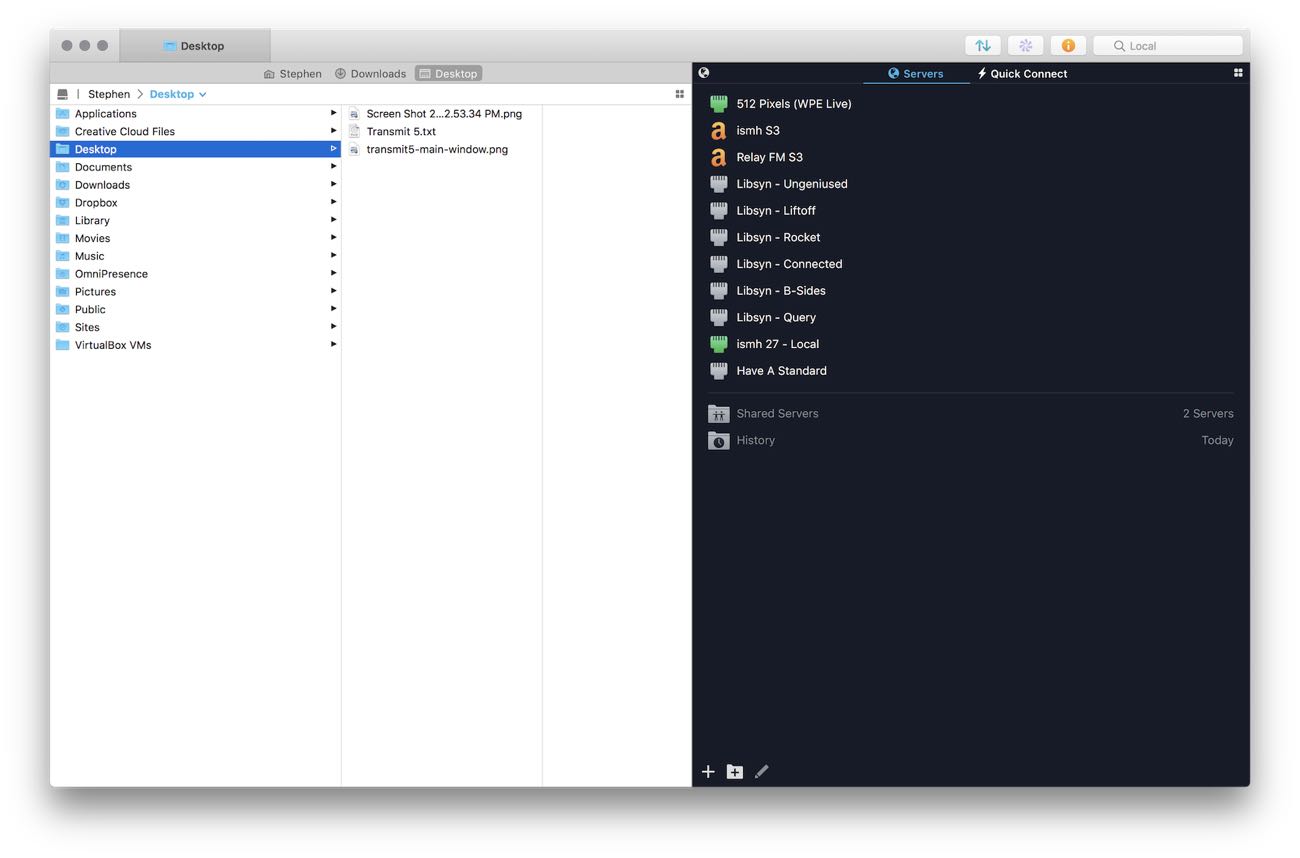Click the server icon for Have A Standard
Screen dimensions: 1300x858
point(718,371)
